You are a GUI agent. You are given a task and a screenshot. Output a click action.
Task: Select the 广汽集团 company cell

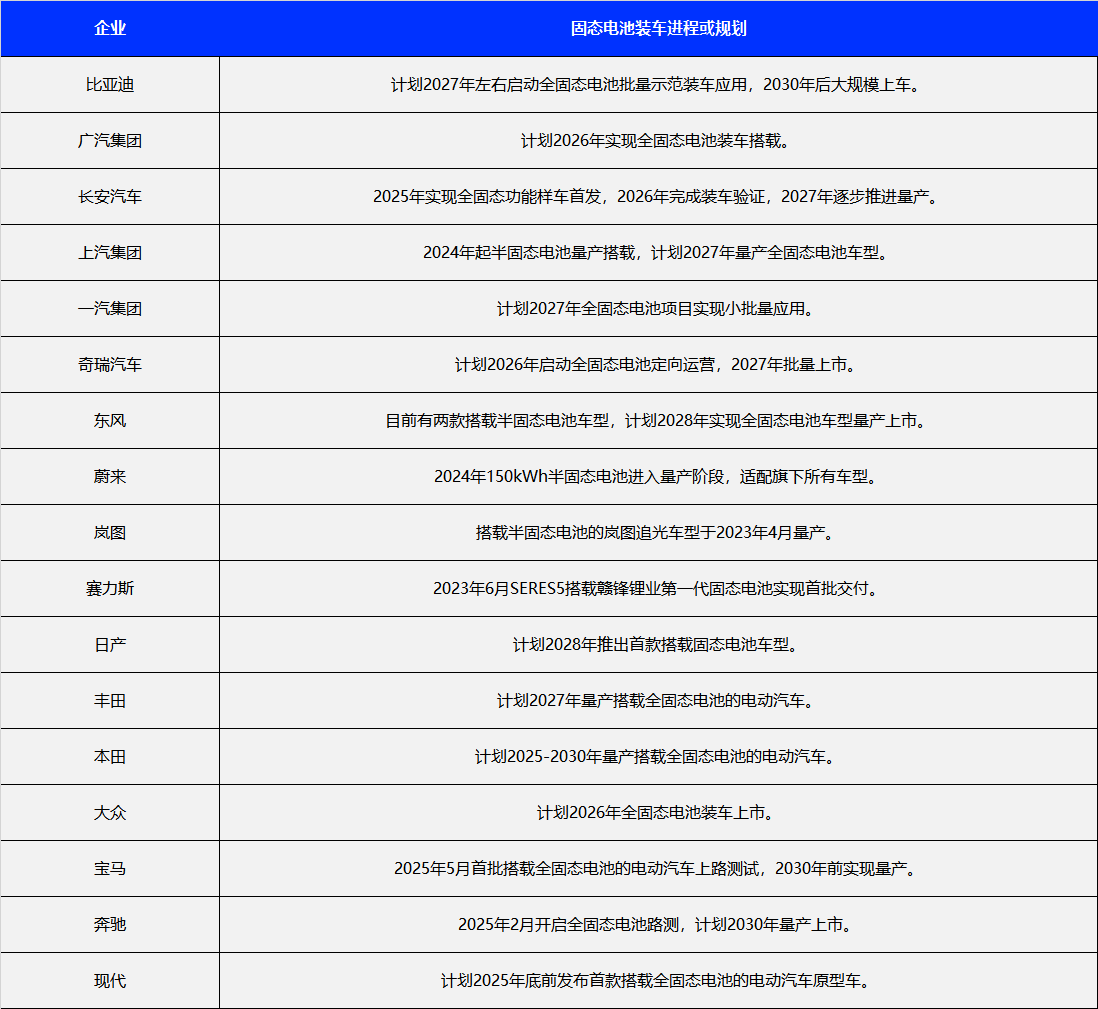click(110, 141)
